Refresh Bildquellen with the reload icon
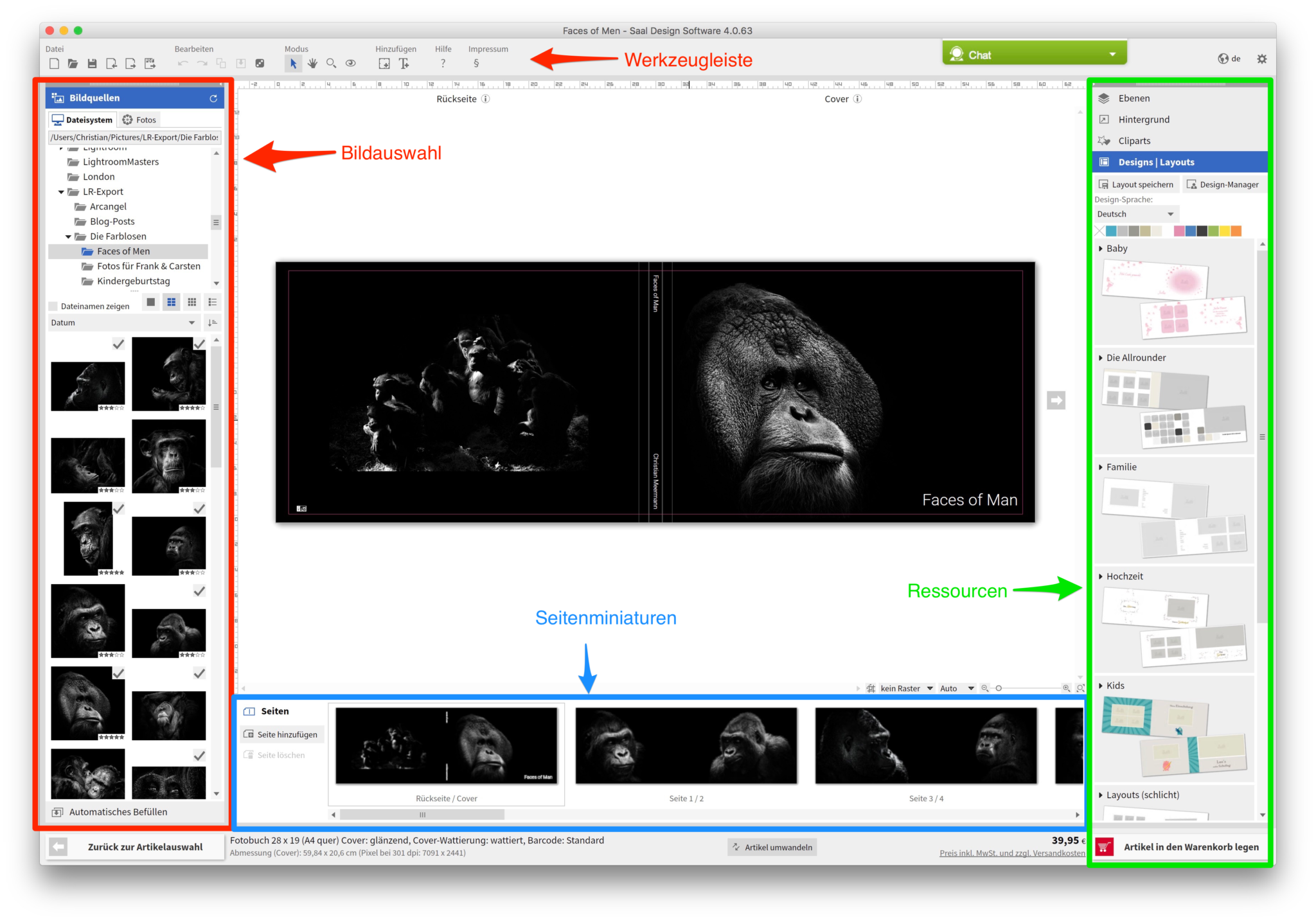The width and height of the screenshot is (1316, 922). (x=213, y=98)
